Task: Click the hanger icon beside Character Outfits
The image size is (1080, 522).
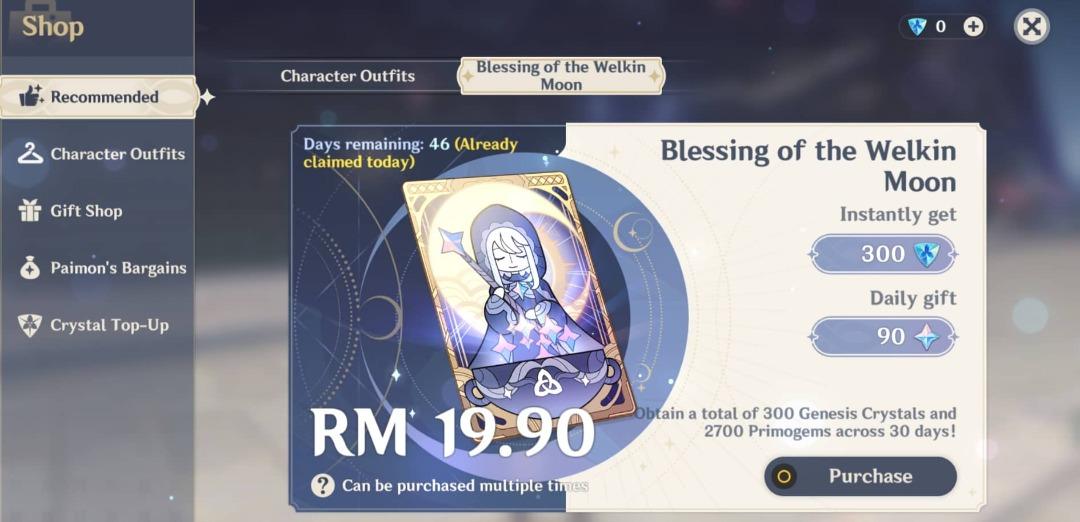Action: tap(30, 154)
